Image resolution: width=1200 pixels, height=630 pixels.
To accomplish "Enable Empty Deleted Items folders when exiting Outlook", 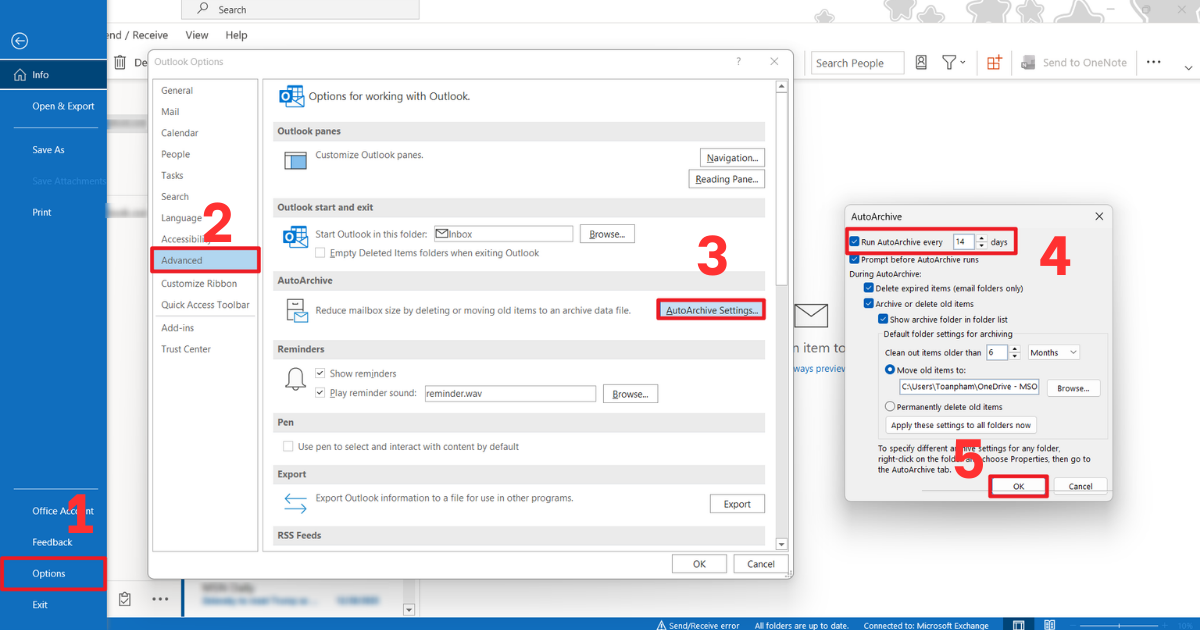I will click(322, 253).
